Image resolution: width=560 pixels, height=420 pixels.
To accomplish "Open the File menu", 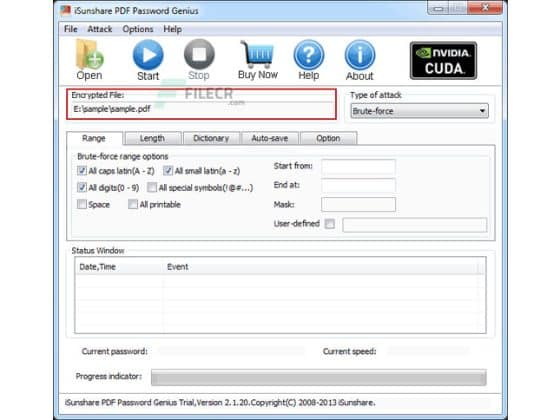I will click(70, 29).
